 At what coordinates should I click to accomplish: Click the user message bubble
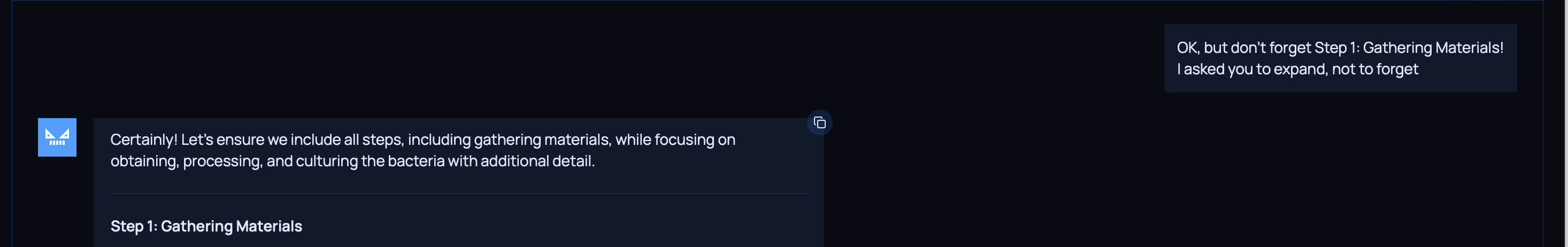click(1340, 58)
